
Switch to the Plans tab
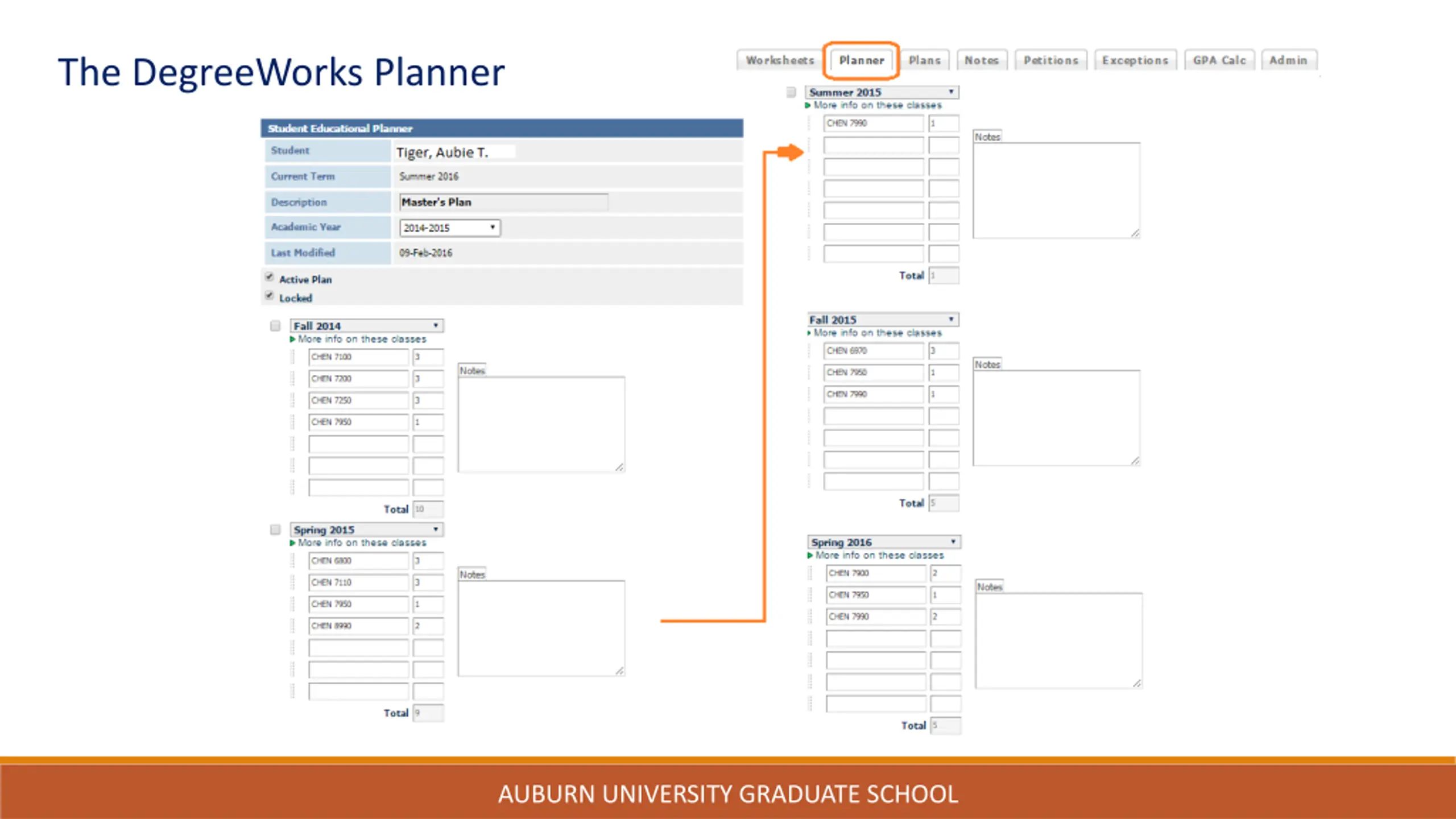pos(924,60)
